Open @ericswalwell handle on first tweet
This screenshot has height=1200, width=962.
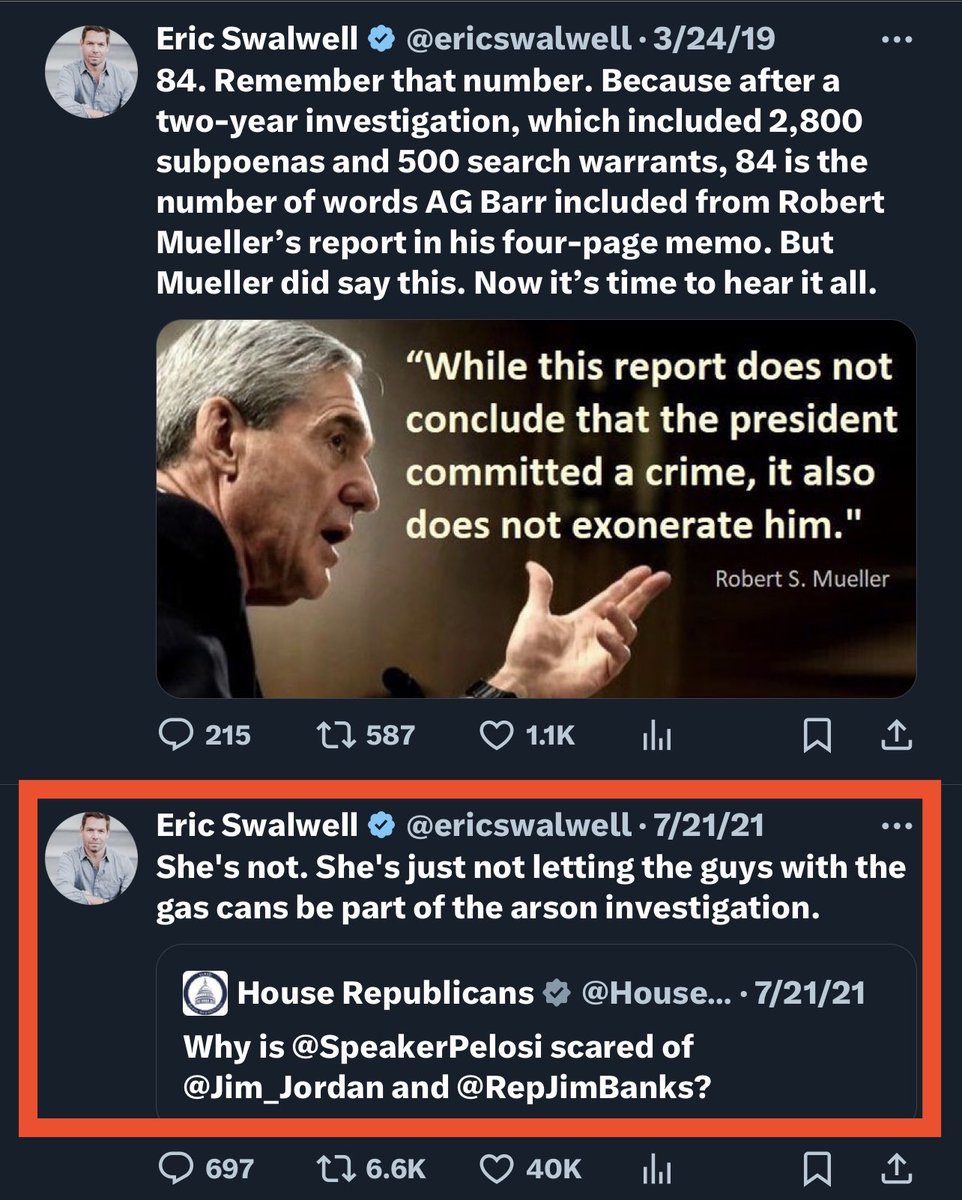pos(516,40)
